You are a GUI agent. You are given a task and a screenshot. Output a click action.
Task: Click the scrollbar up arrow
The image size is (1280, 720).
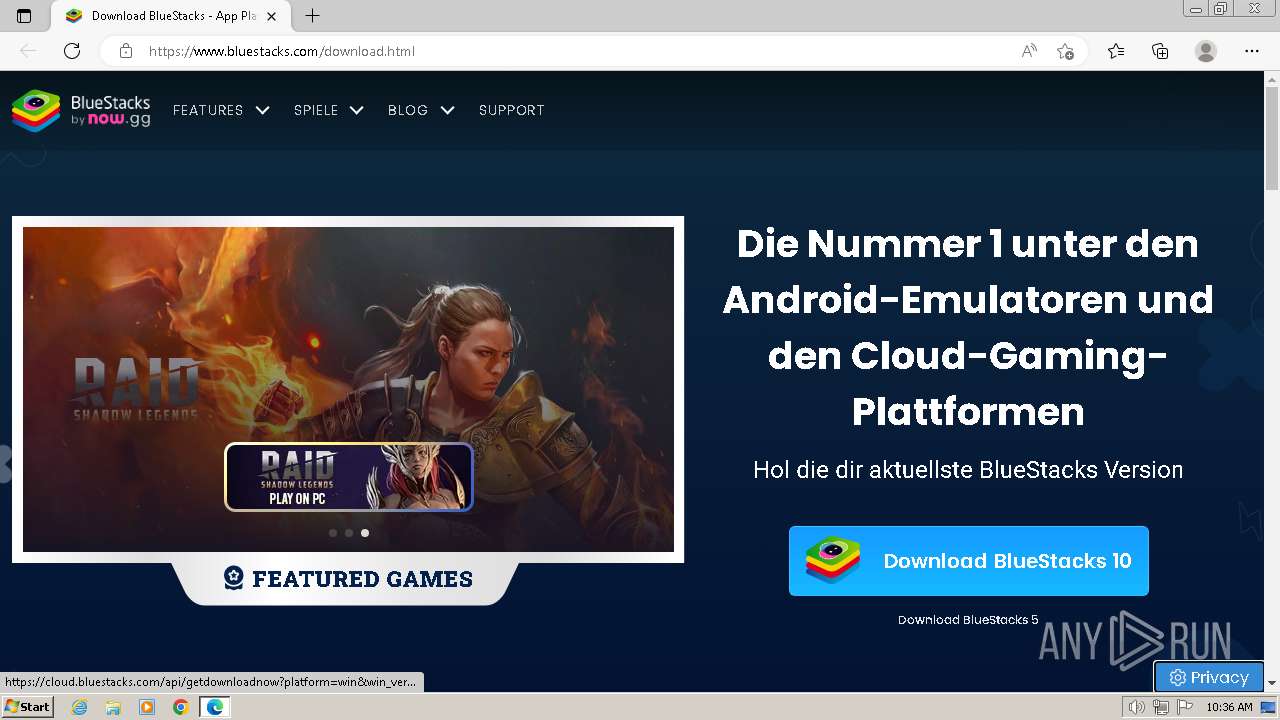pos(1272,77)
